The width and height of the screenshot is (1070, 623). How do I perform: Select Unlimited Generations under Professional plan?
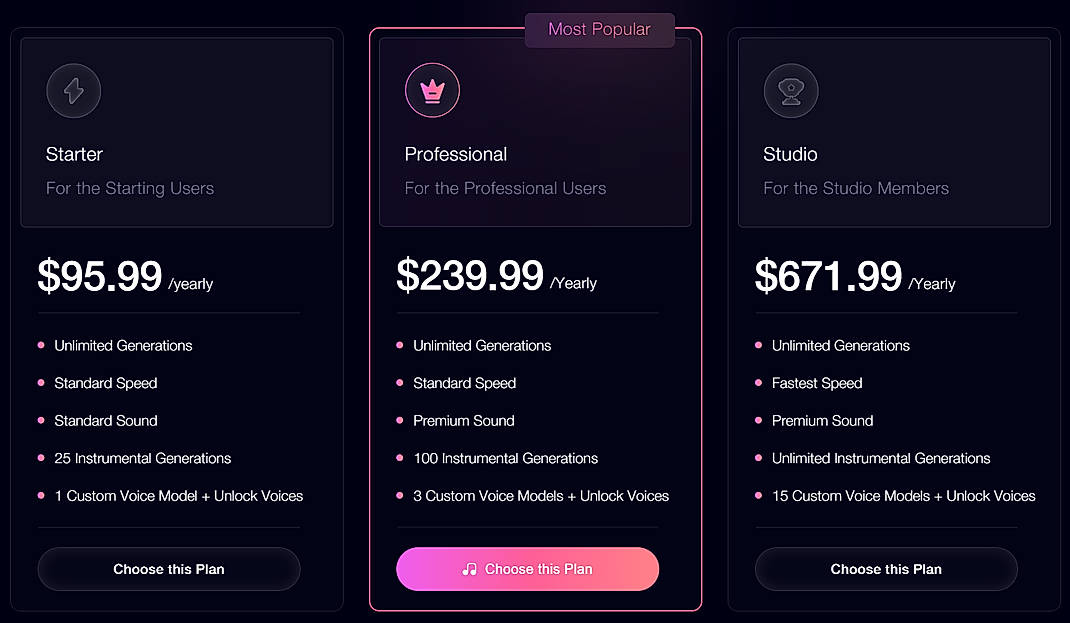[x=482, y=345]
